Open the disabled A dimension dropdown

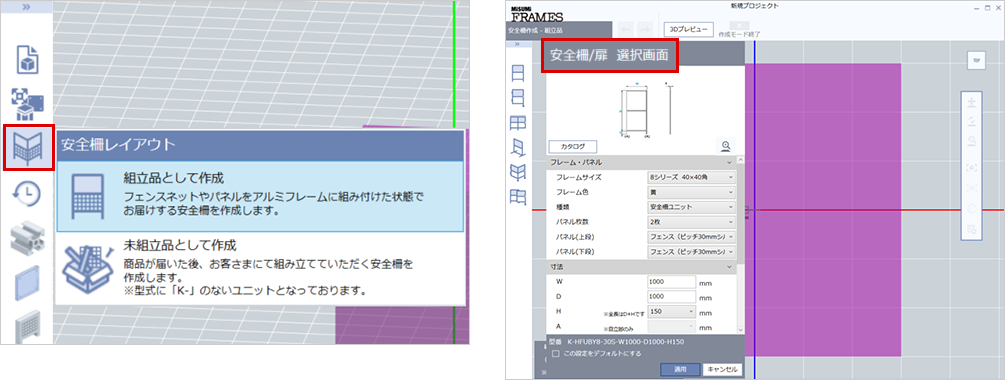[672, 327]
